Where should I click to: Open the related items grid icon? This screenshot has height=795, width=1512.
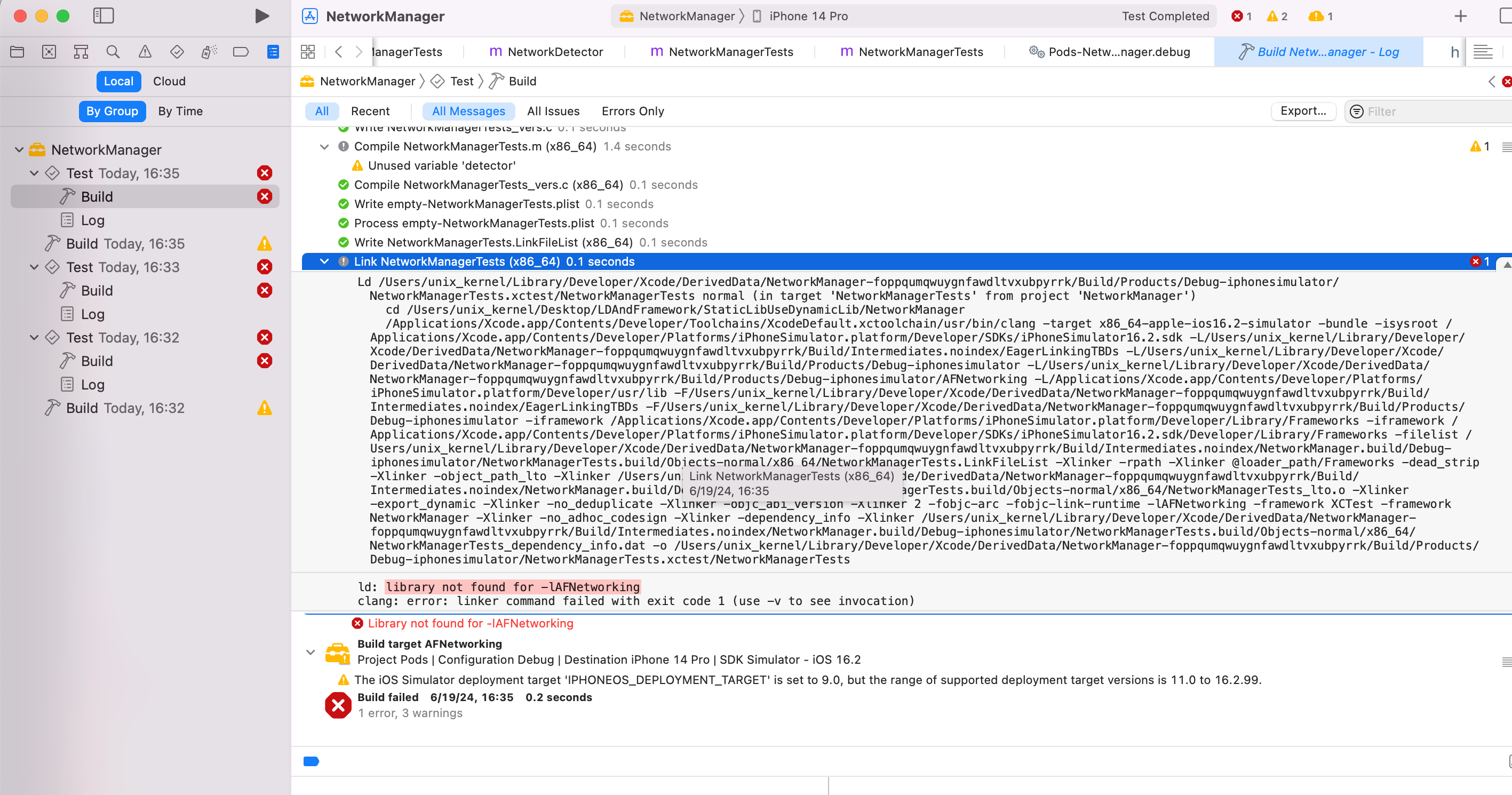[x=308, y=52]
